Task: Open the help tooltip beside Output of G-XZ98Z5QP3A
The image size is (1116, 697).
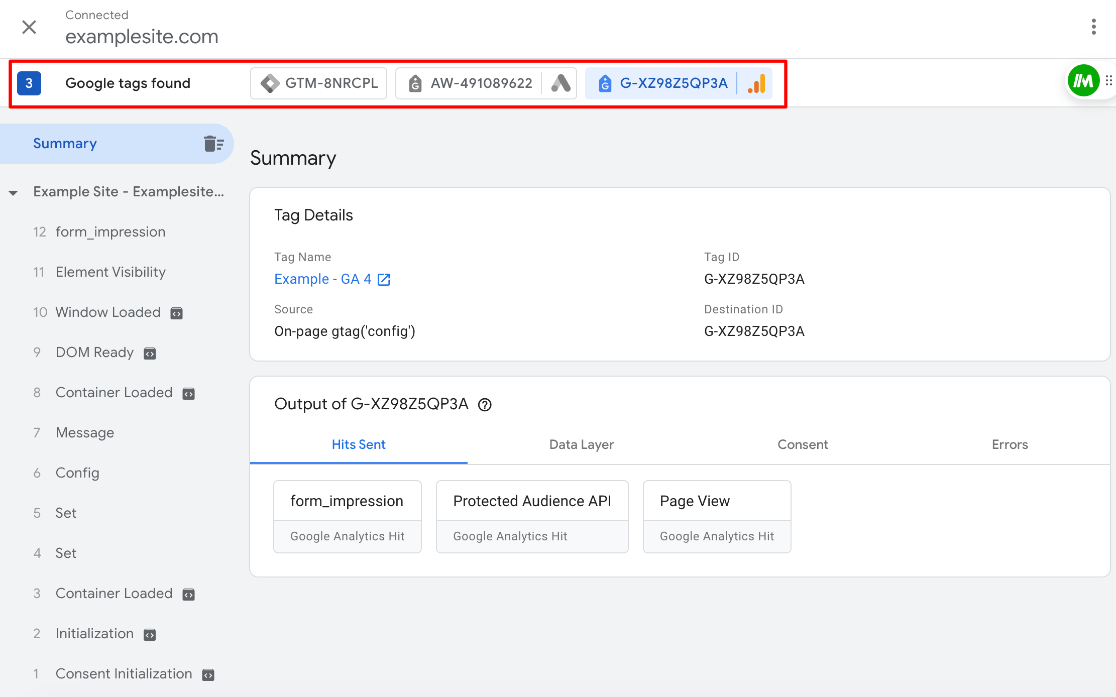Action: tap(485, 405)
